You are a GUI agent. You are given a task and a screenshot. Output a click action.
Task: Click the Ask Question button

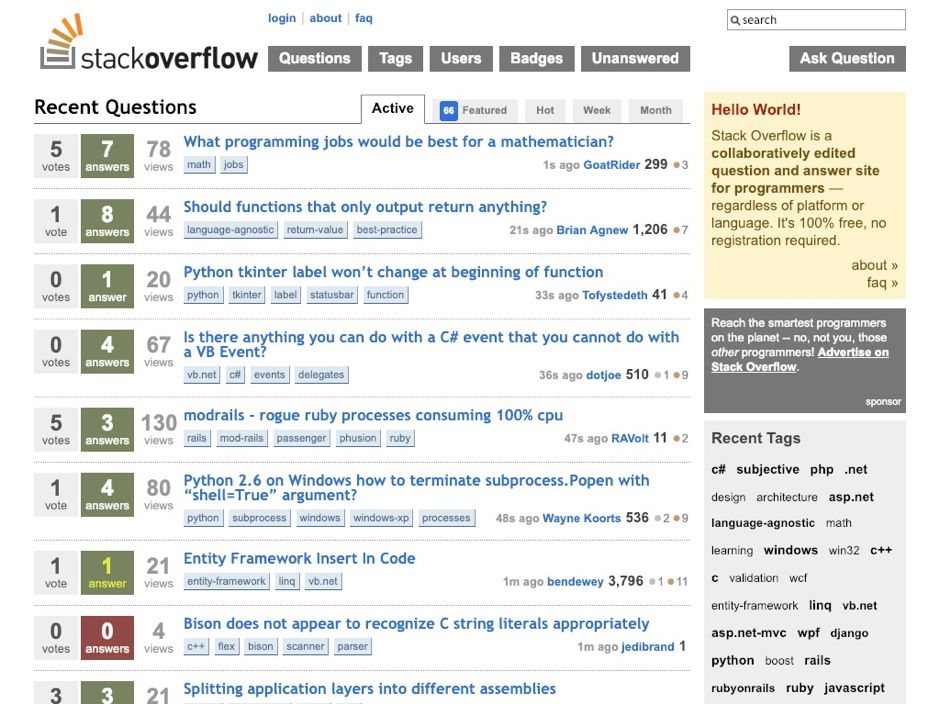pyautogui.click(x=846, y=59)
